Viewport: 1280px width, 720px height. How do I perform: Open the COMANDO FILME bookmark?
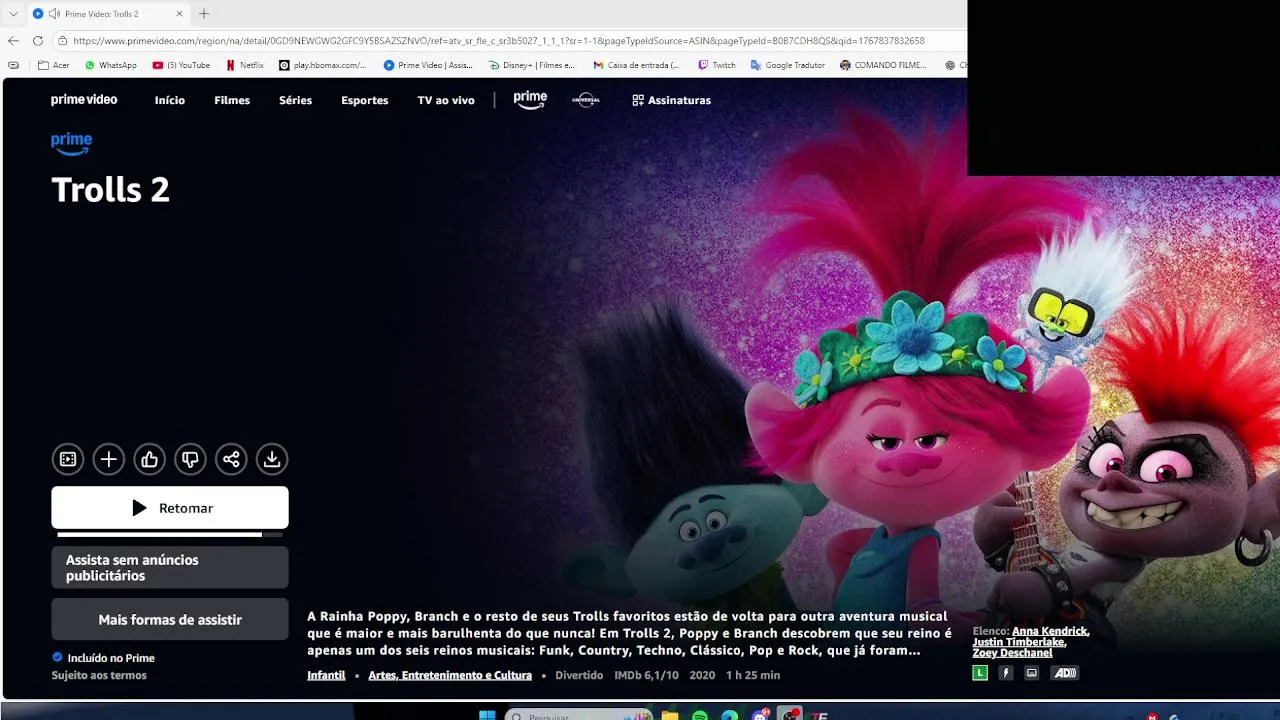click(883, 65)
